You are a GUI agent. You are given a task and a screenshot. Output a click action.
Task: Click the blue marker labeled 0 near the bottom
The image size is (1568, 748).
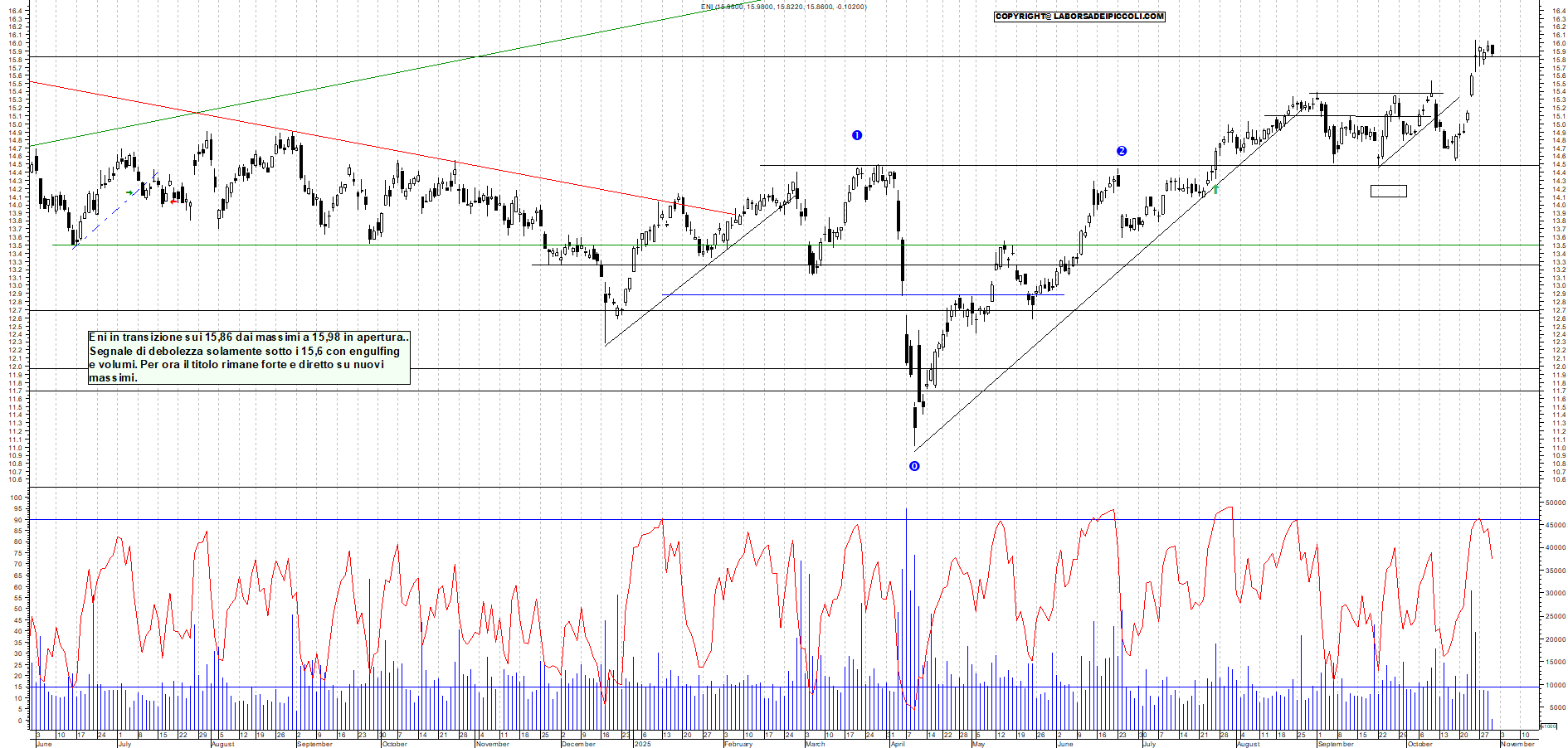pos(913,466)
